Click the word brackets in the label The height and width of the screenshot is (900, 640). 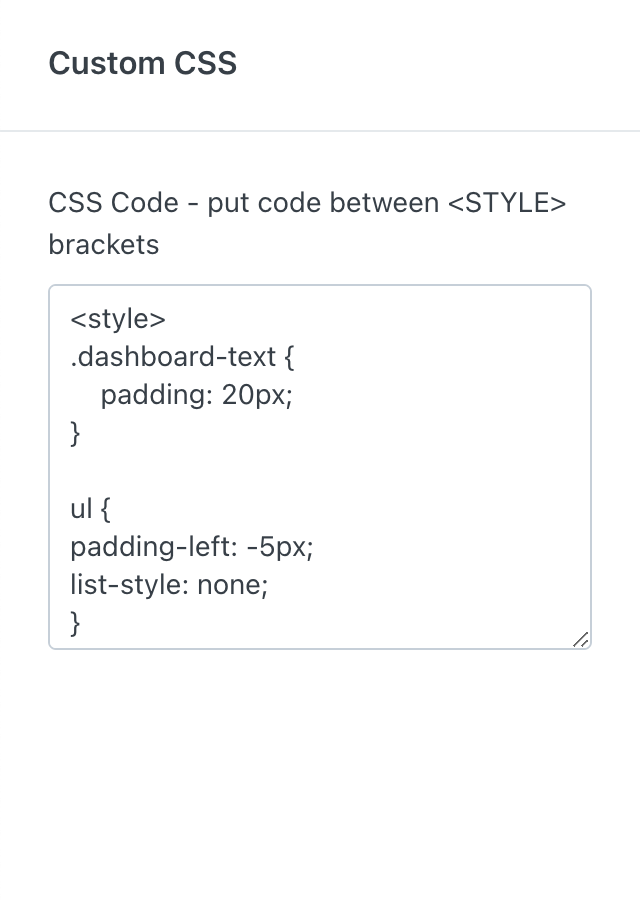pyautogui.click(x=103, y=244)
